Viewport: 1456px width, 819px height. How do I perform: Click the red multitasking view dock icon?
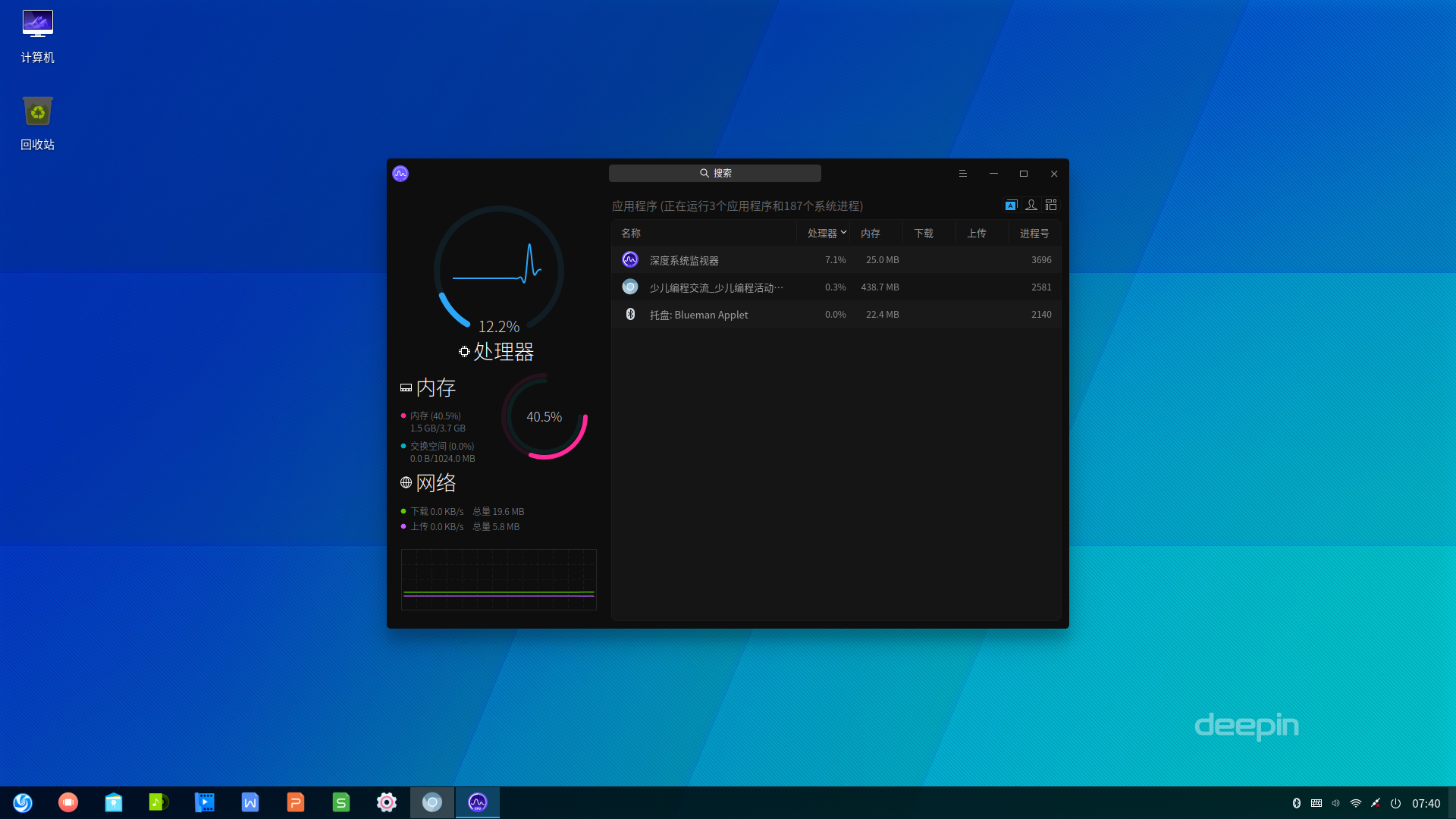pyautogui.click(x=68, y=802)
